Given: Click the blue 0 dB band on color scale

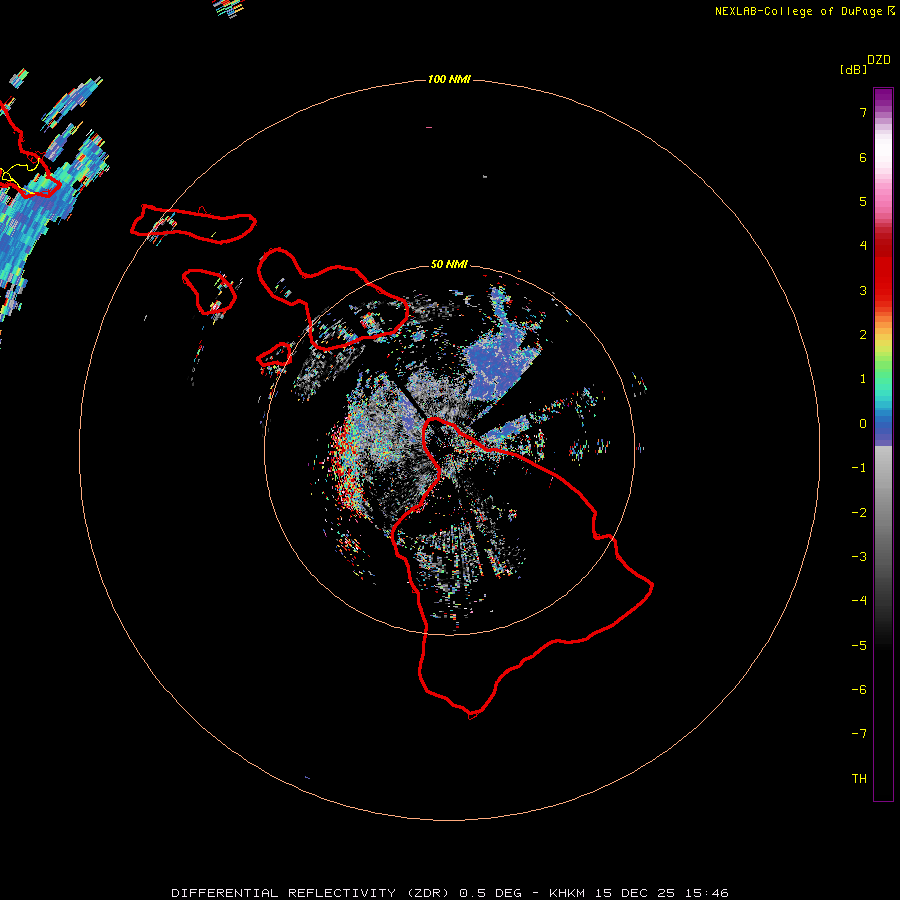Looking at the screenshot, I should coord(883,428).
